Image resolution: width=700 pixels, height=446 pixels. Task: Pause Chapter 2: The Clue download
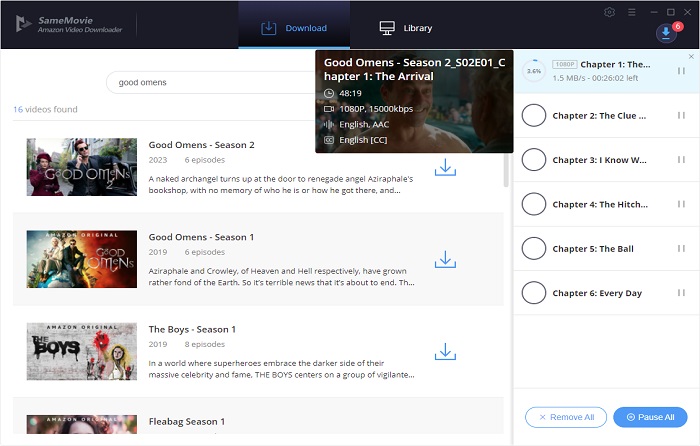click(681, 116)
